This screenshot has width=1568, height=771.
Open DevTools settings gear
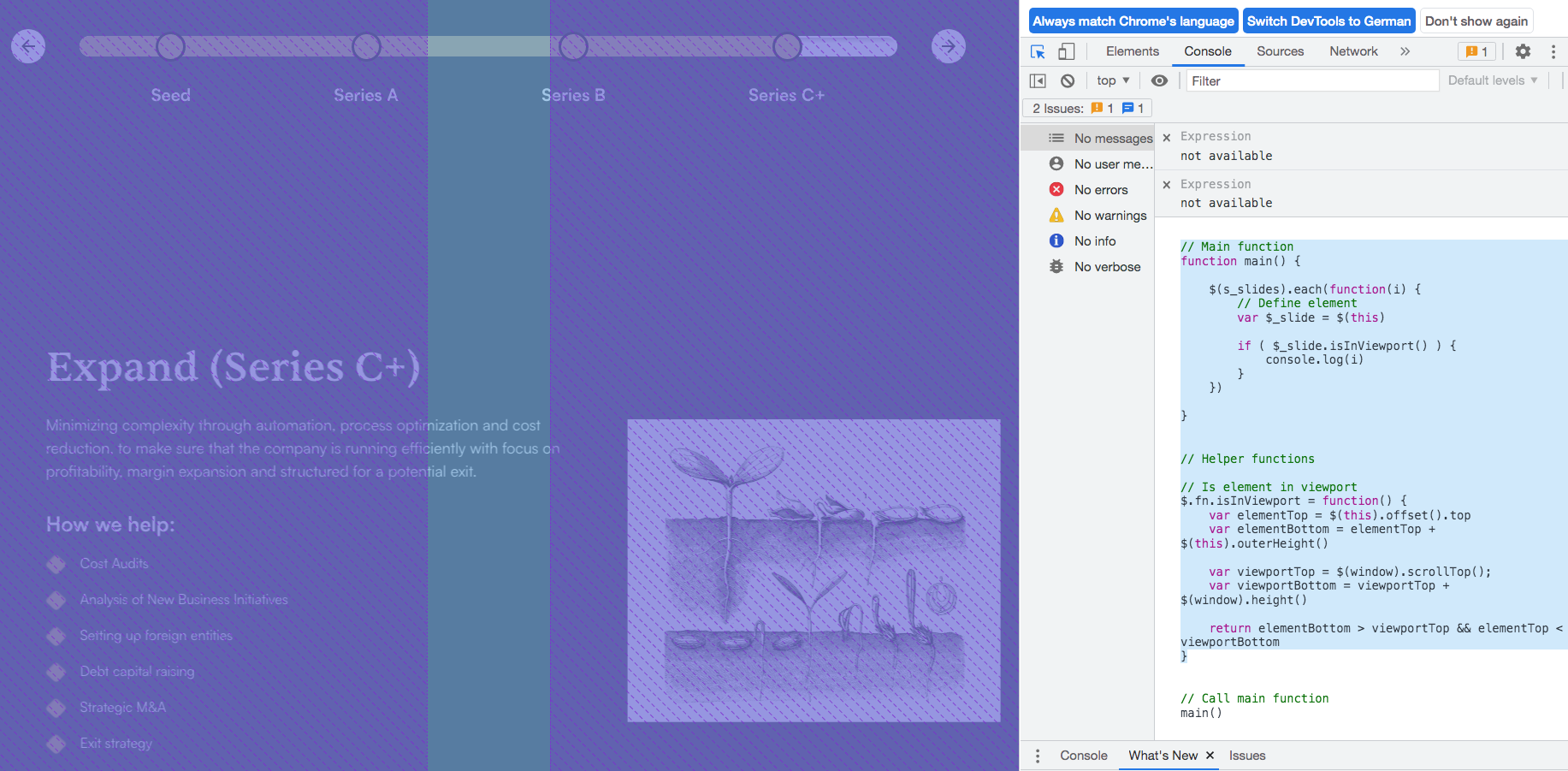[1523, 51]
